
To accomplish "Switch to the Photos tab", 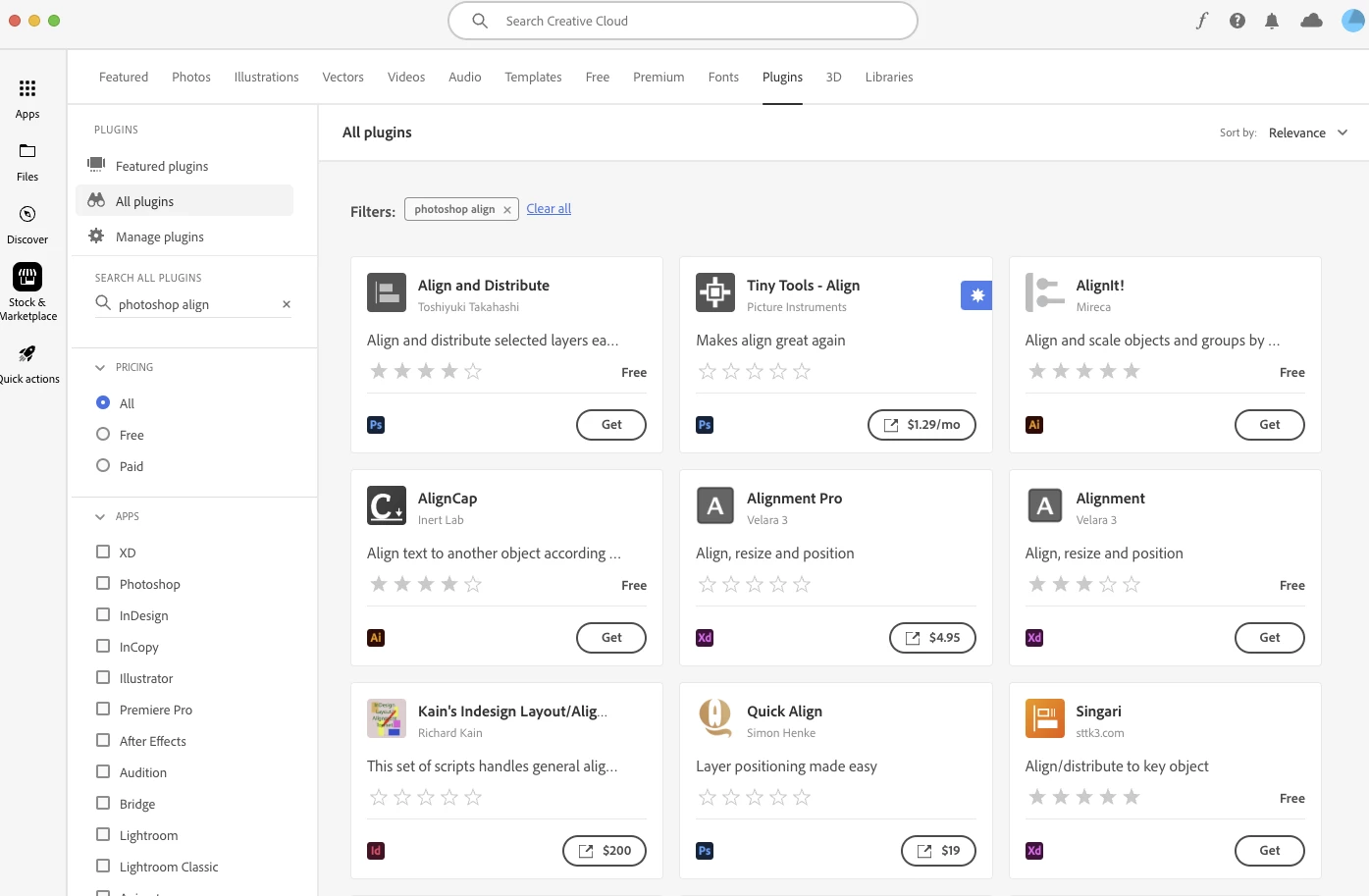I will 191,77.
